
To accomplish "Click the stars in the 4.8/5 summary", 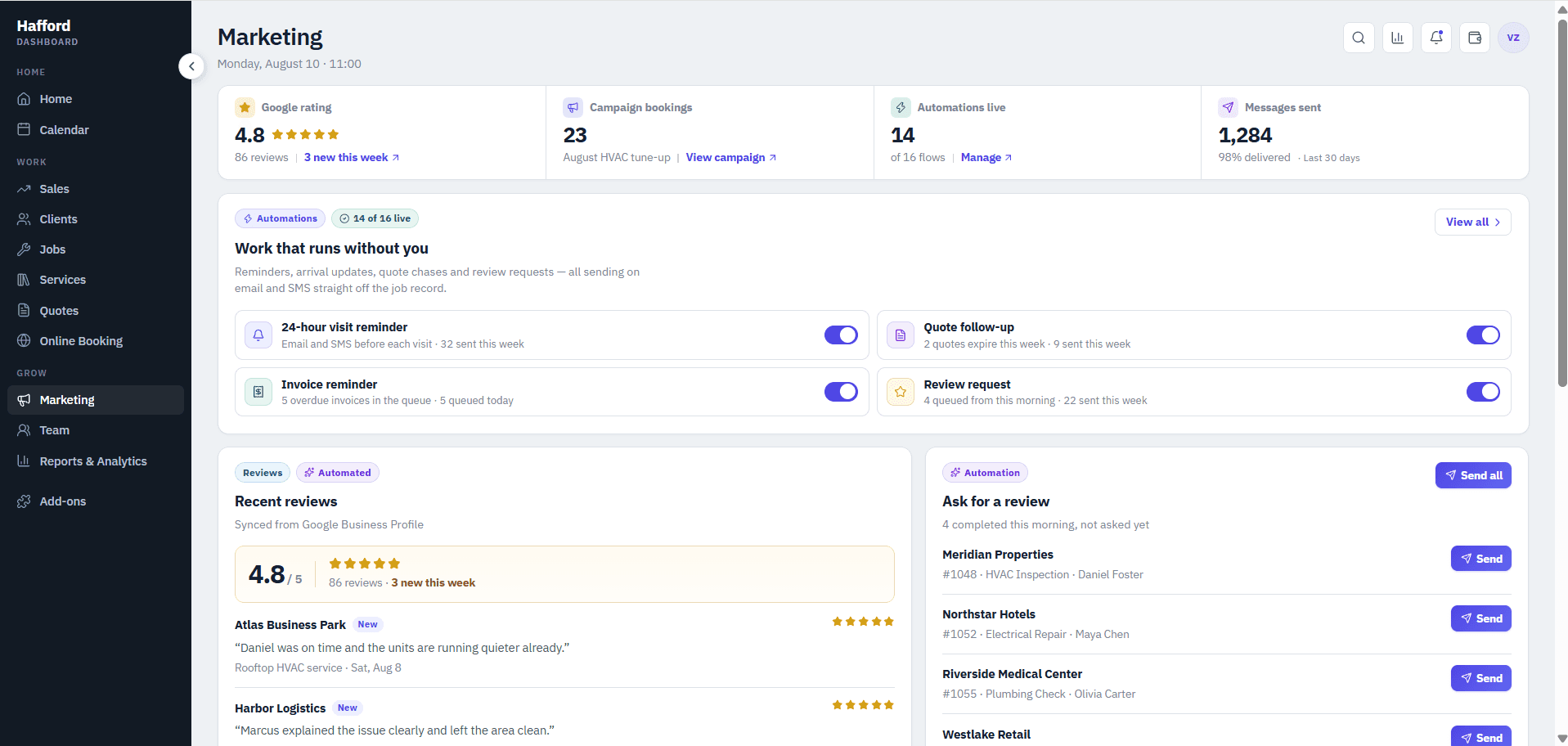I will click(x=365, y=564).
